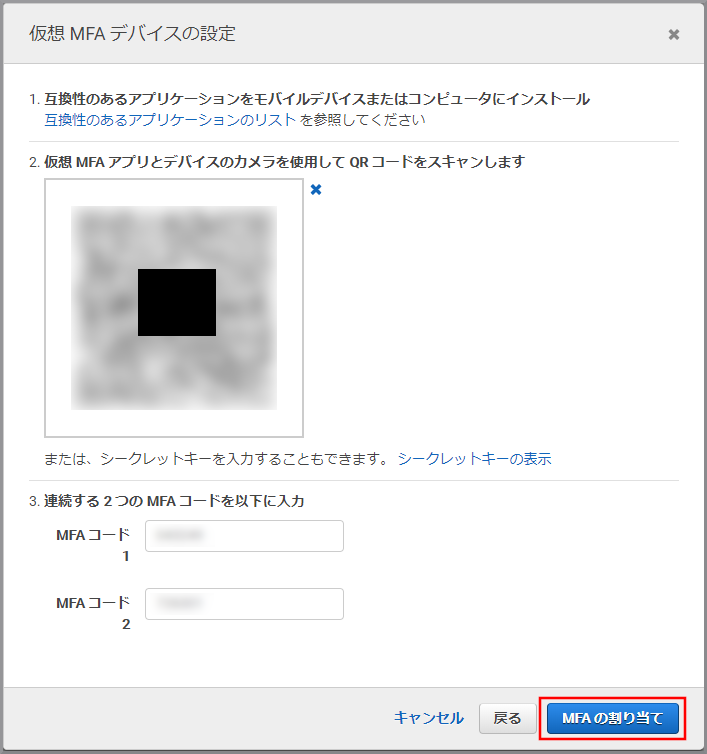Image resolution: width=707 pixels, height=754 pixels.
Task: Click the 戻る button
Action: [507, 718]
